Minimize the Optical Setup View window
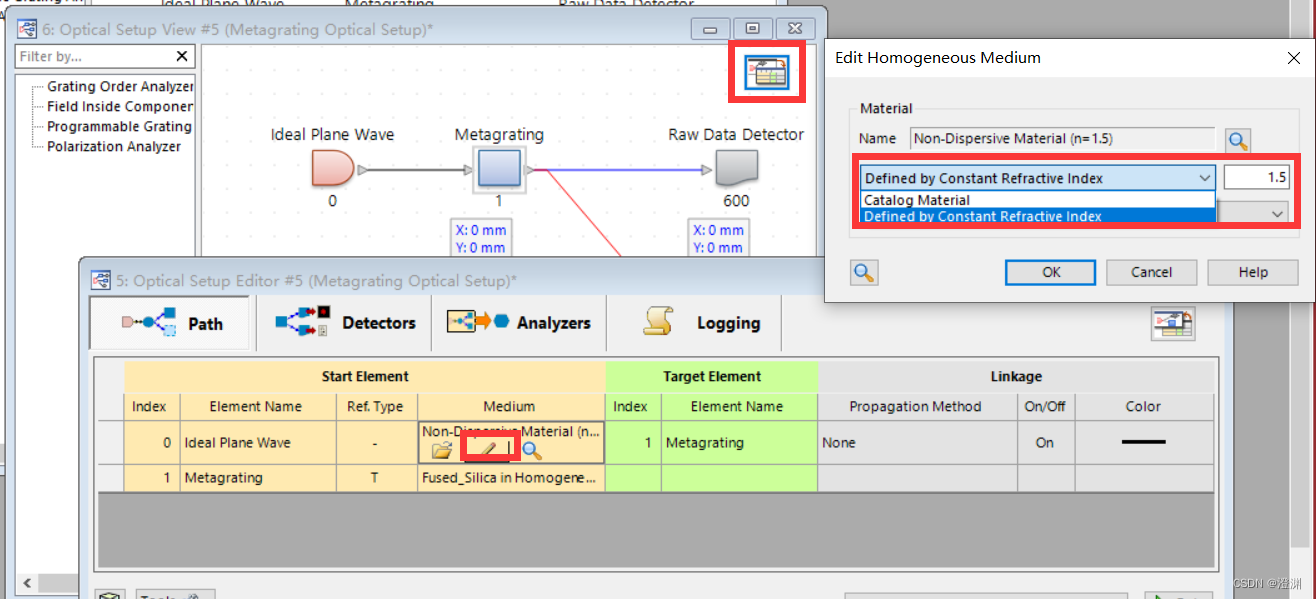1316x599 pixels. [710, 29]
